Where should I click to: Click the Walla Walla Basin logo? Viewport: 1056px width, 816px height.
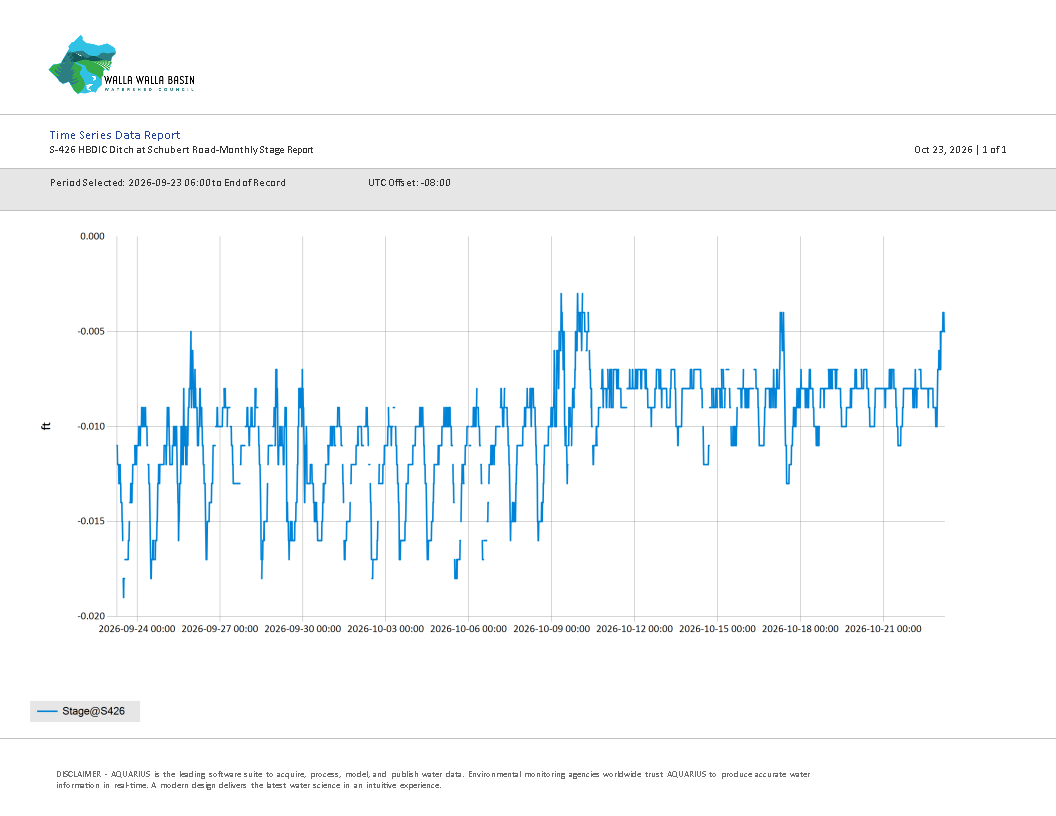(122, 65)
